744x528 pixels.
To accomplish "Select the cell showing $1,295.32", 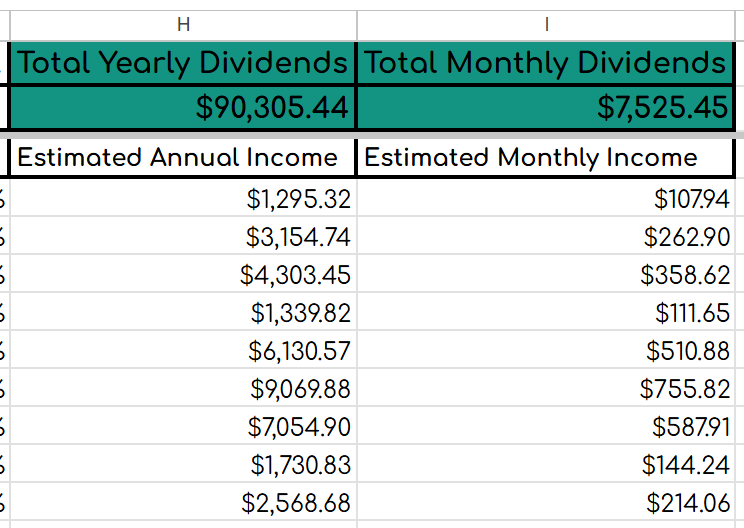I will coord(183,198).
